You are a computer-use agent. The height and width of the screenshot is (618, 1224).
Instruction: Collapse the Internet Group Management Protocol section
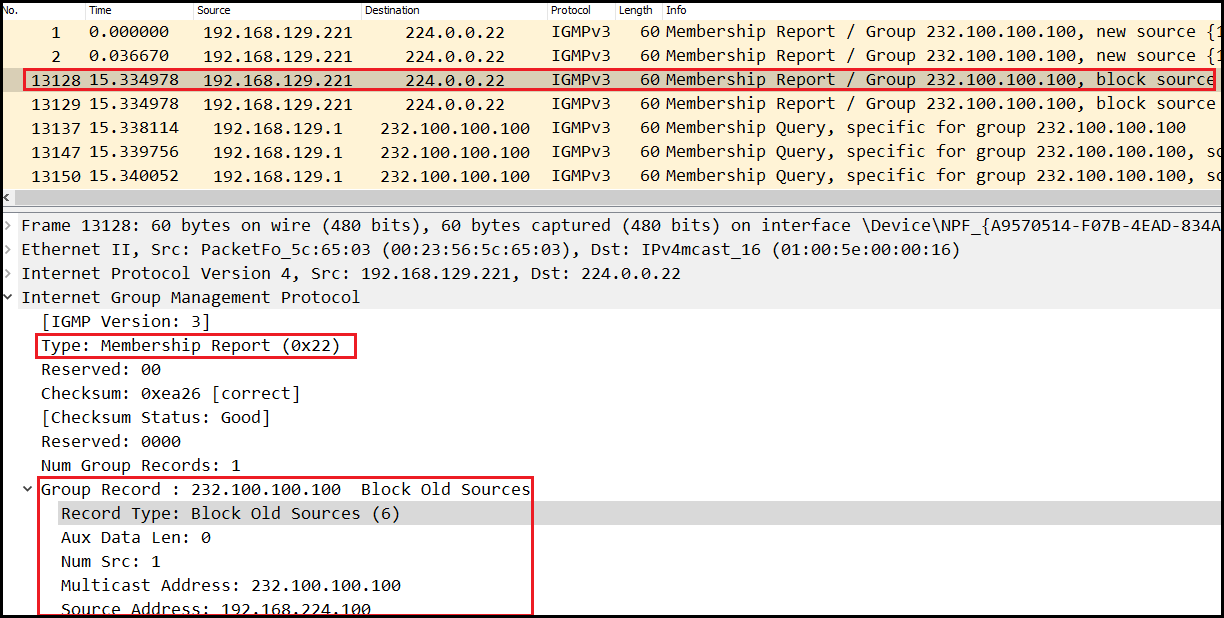[x=10, y=297]
